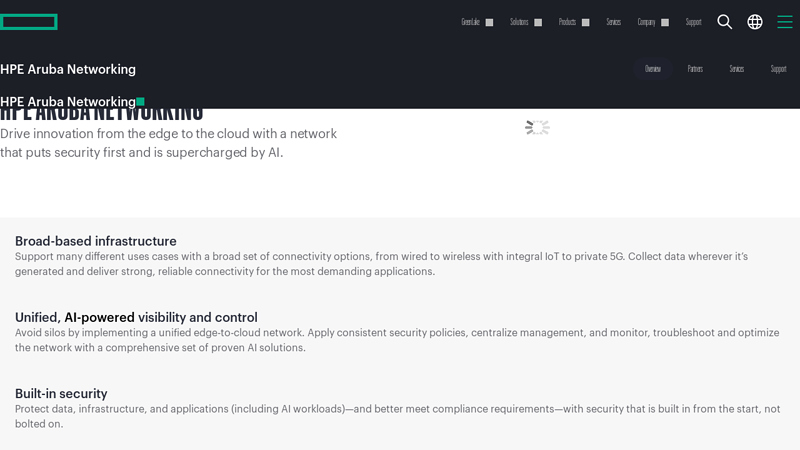Screen dimensions: 800x450
Task: Open the site search magnifier icon
Action: pyautogui.click(x=724, y=22)
